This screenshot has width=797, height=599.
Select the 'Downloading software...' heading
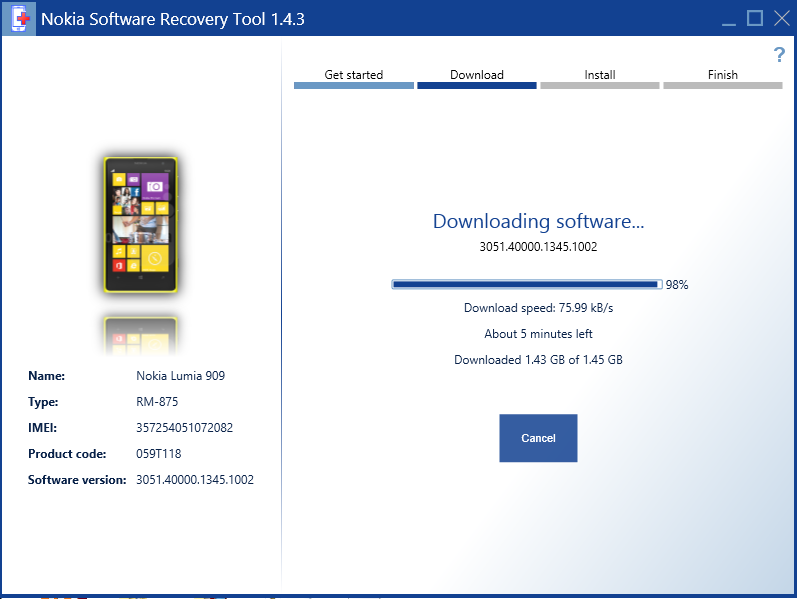(x=538, y=221)
